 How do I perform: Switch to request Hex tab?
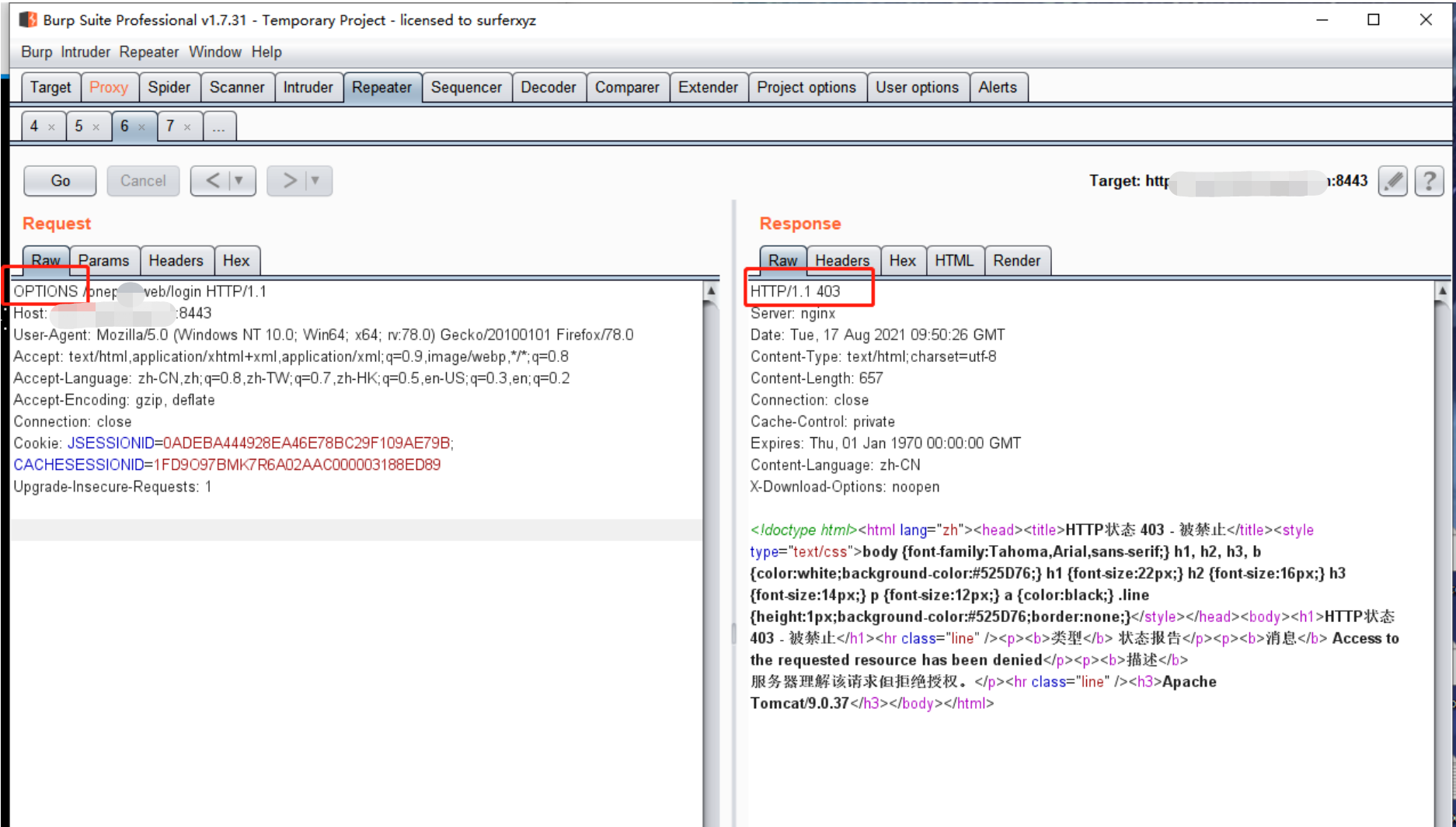pyautogui.click(x=236, y=260)
